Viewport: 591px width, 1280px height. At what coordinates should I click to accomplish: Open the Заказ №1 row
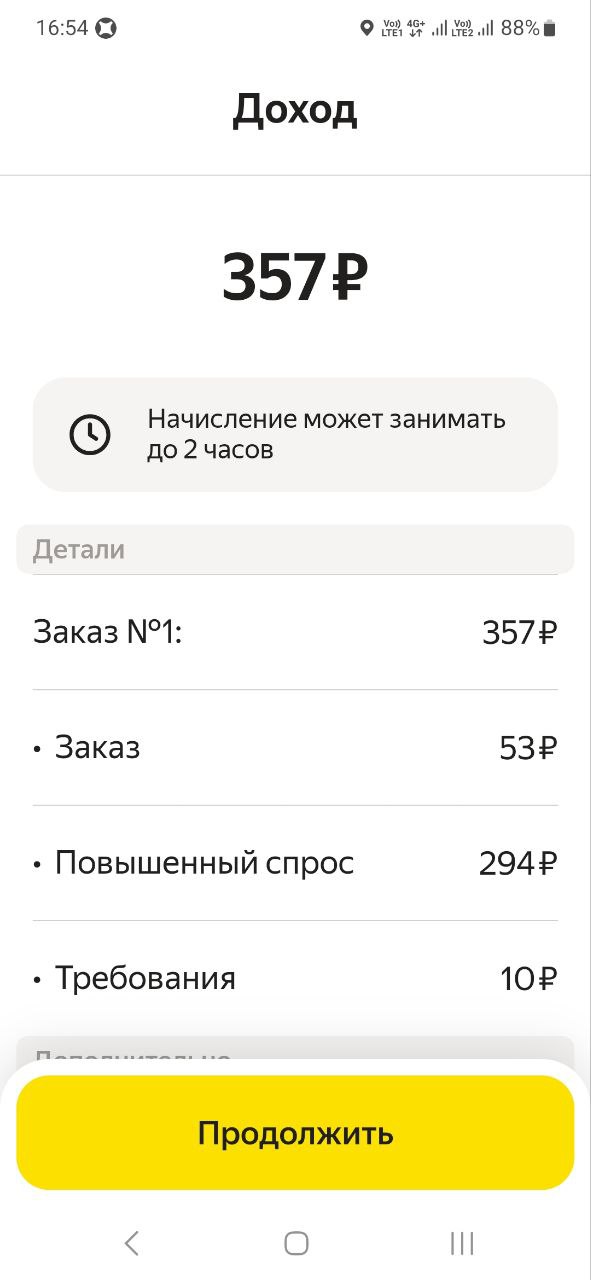tap(295, 632)
